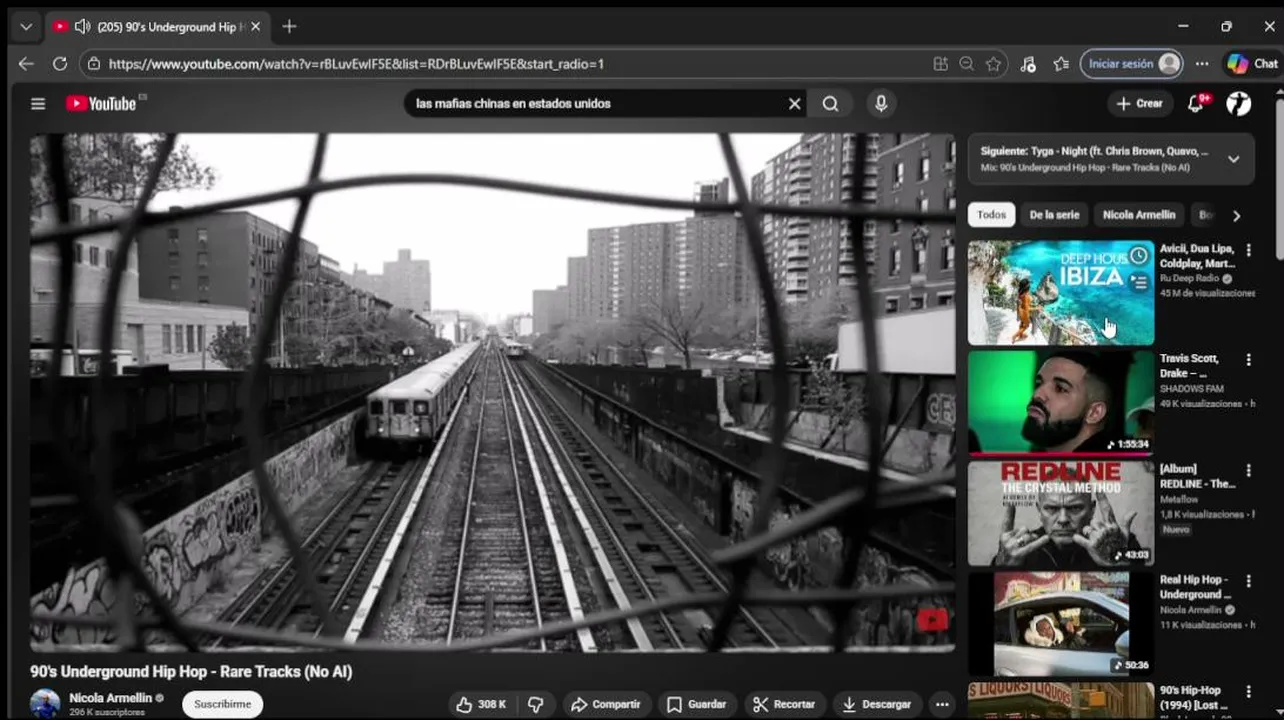This screenshot has width=1284, height=720.
Task: Open Copilot Chat in the browser
Action: [x=1253, y=63]
